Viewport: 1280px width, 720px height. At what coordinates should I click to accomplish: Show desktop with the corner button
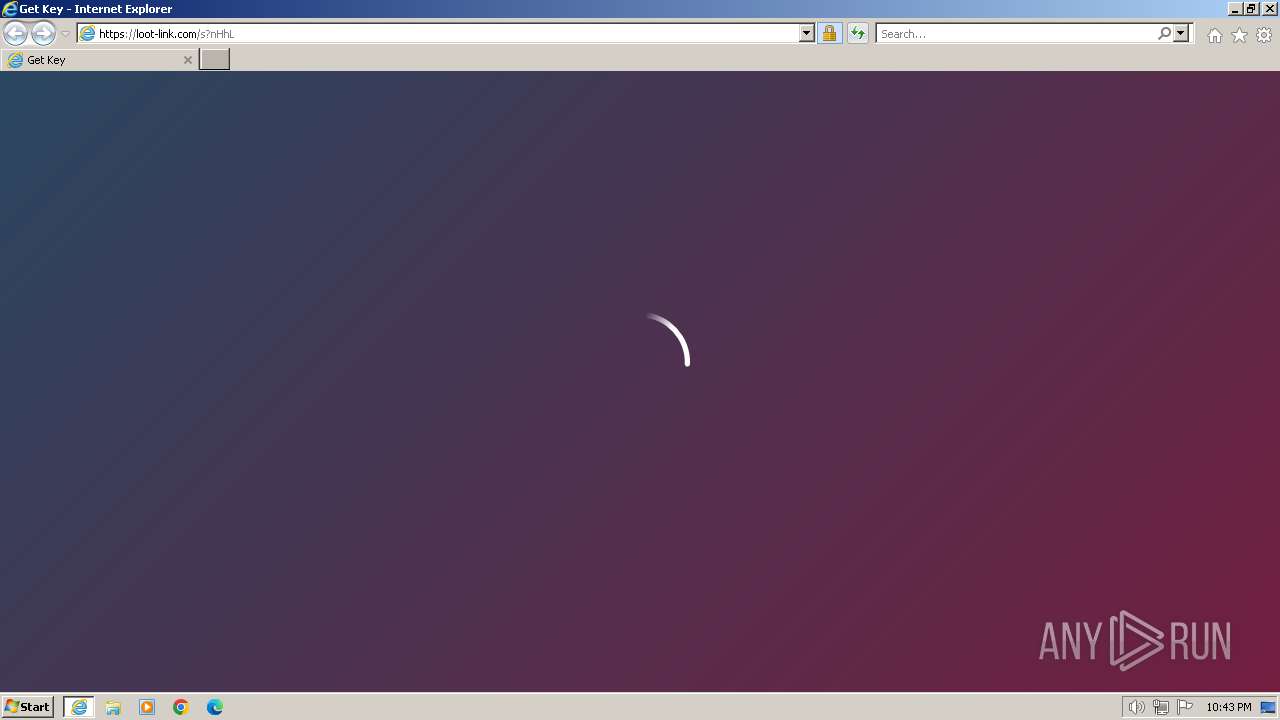click(x=1268, y=707)
